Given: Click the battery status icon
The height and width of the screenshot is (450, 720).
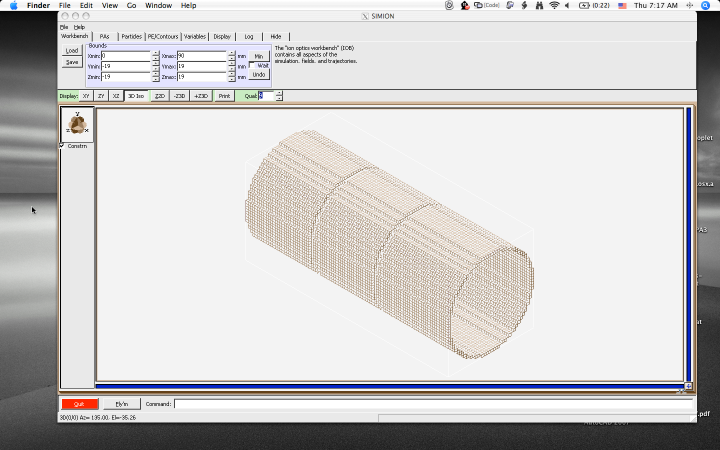Looking at the screenshot, I should tap(584, 6).
